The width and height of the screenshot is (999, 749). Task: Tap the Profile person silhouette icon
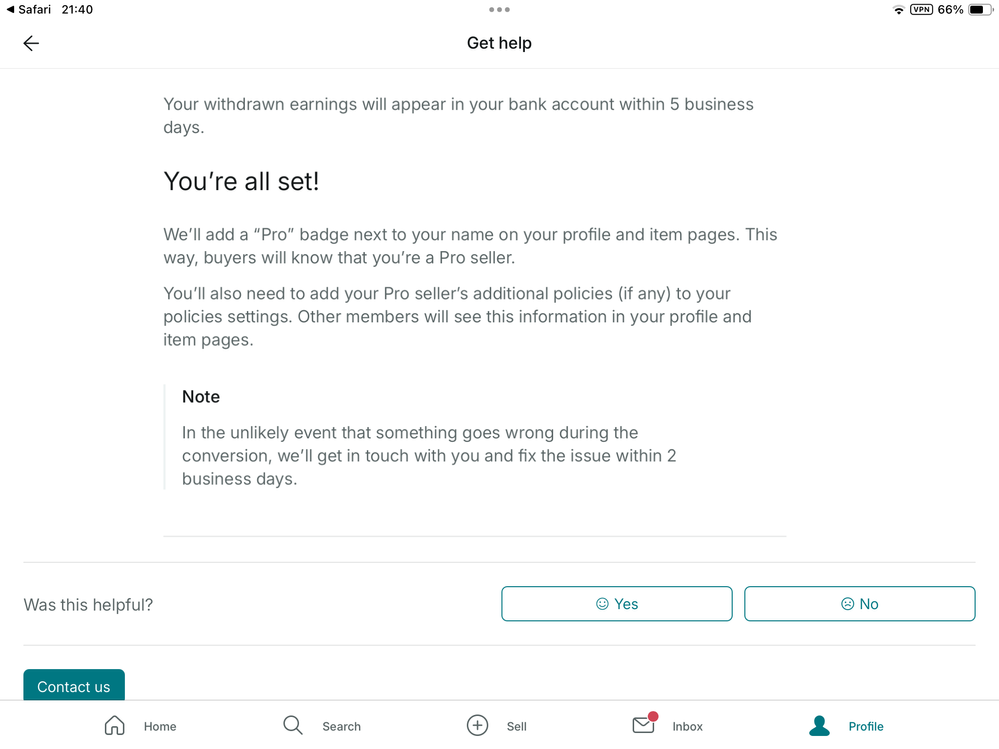tap(819, 725)
